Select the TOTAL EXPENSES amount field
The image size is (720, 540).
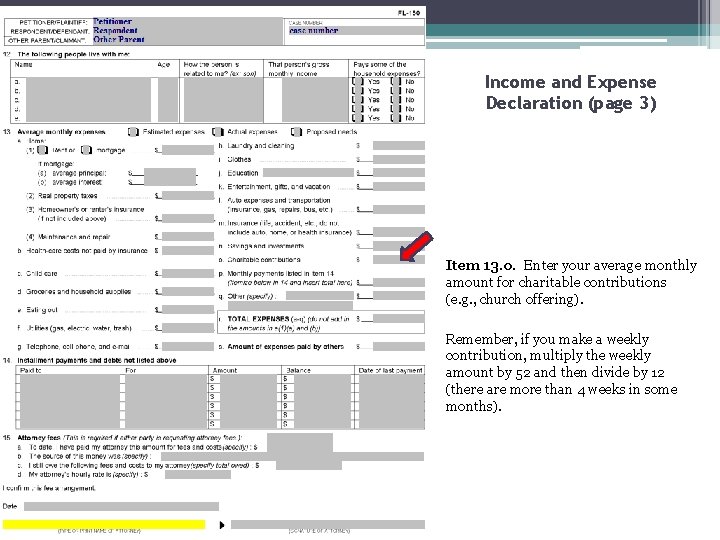(x=399, y=319)
